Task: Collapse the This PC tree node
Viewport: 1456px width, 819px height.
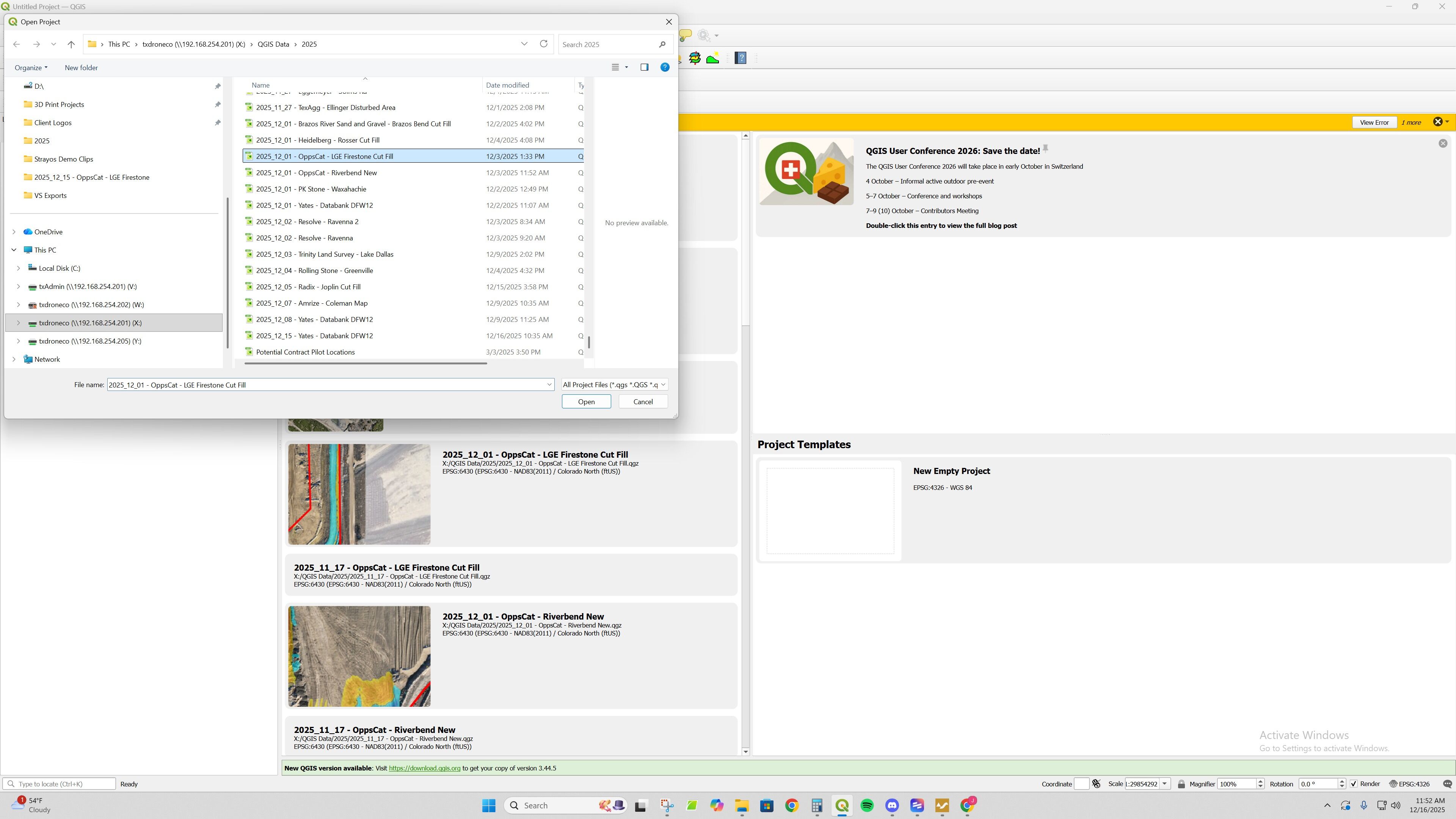Action: click(x=14, y=250)
